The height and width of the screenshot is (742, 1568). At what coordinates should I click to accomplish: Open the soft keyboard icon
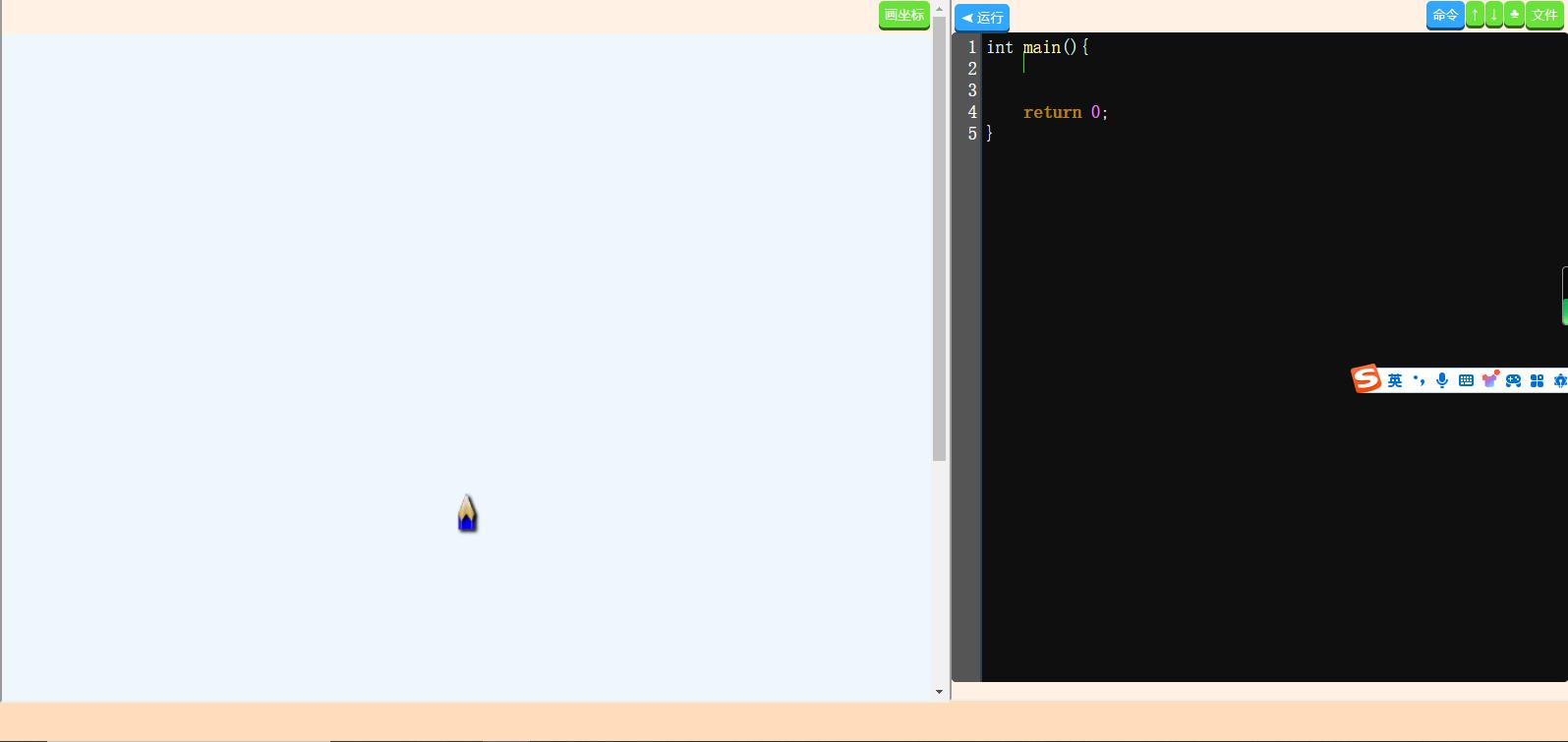[1466, 380]
